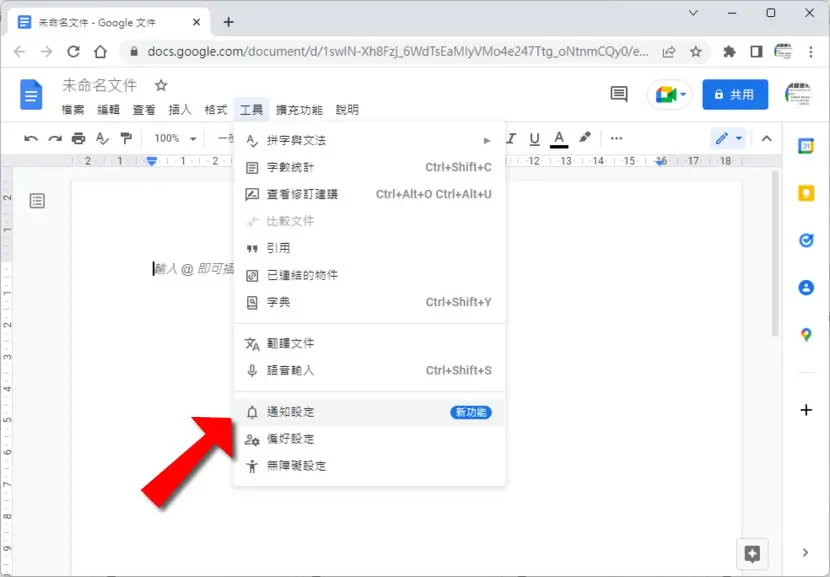The height and width of the screenshot is (577, 830).
Task: Click the paint format roller icon
Action: pyautogui.click(x=126, y=139)
